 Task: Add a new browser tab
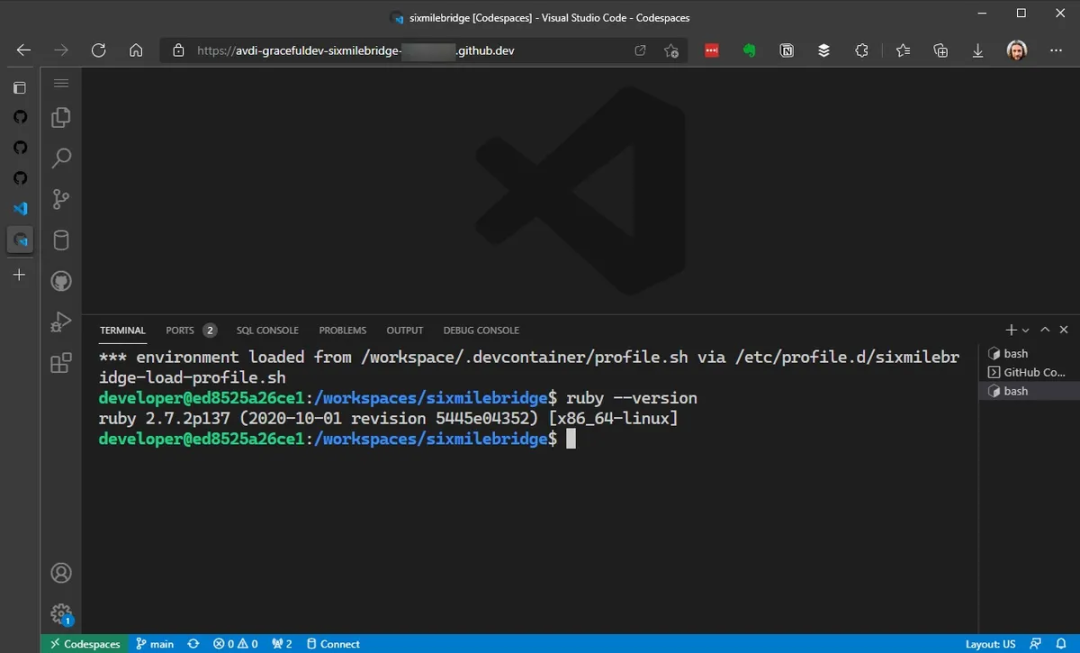19,275
